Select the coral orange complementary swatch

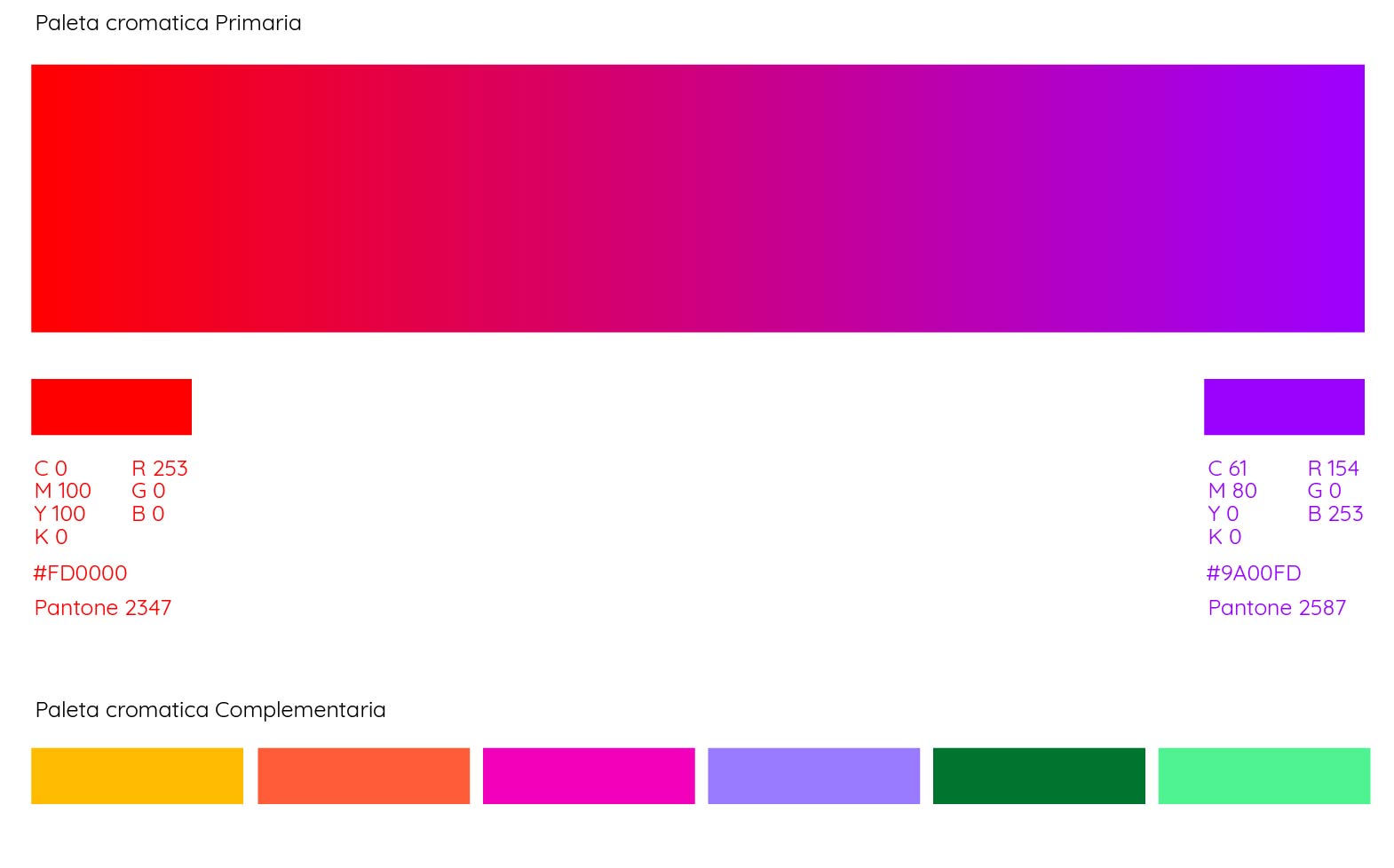pos(363,776)
